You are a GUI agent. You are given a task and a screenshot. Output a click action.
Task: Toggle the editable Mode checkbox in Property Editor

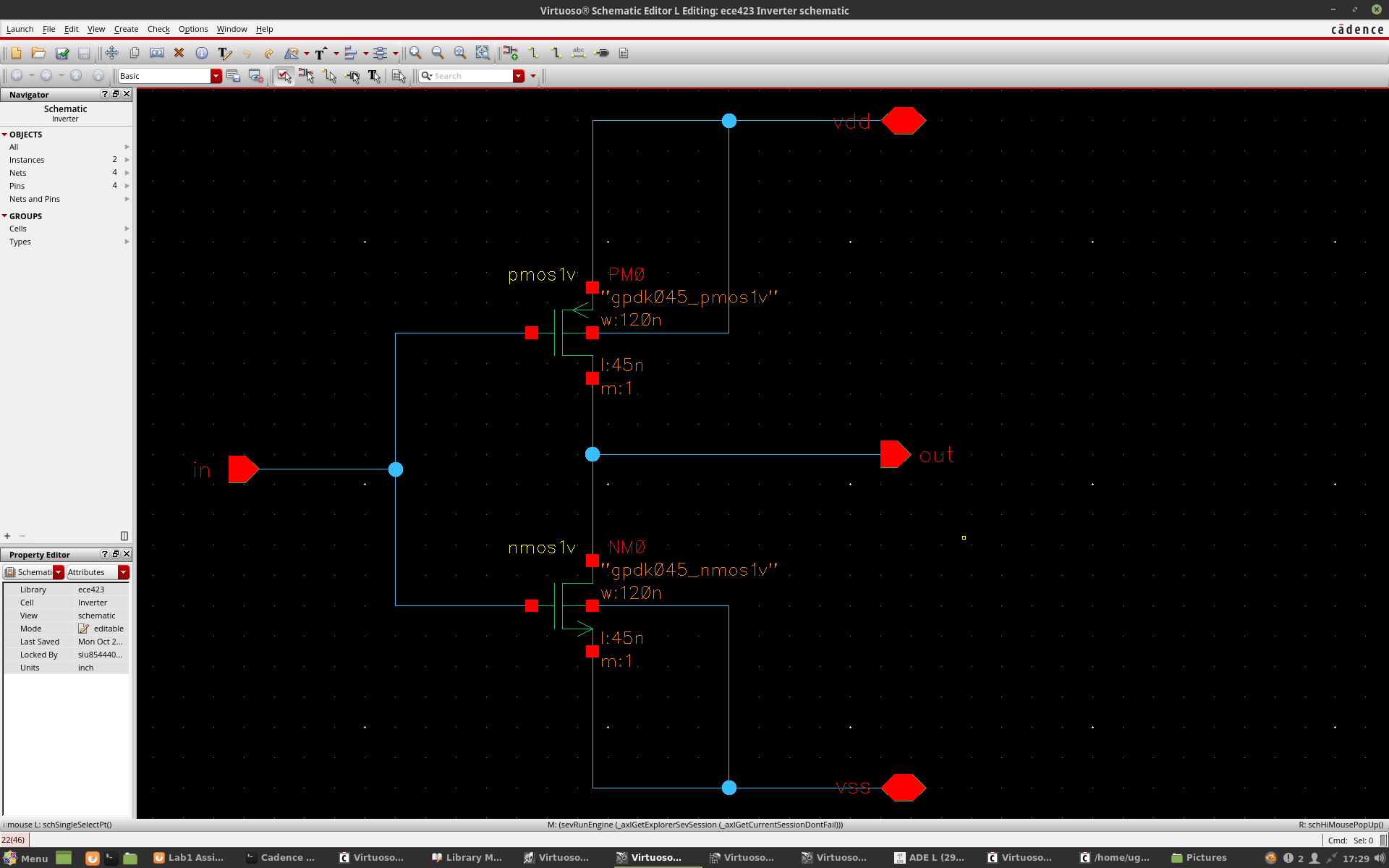click(x=83, y=629)
